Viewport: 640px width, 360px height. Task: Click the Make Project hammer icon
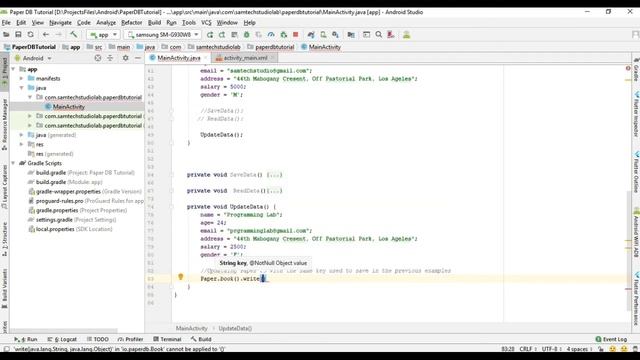[73, 35]
